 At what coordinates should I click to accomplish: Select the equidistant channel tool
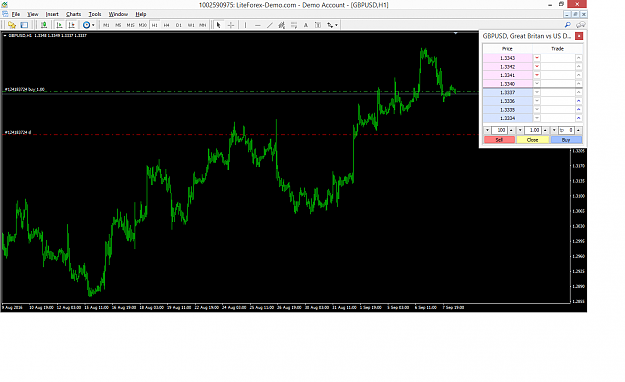point(282,25)
